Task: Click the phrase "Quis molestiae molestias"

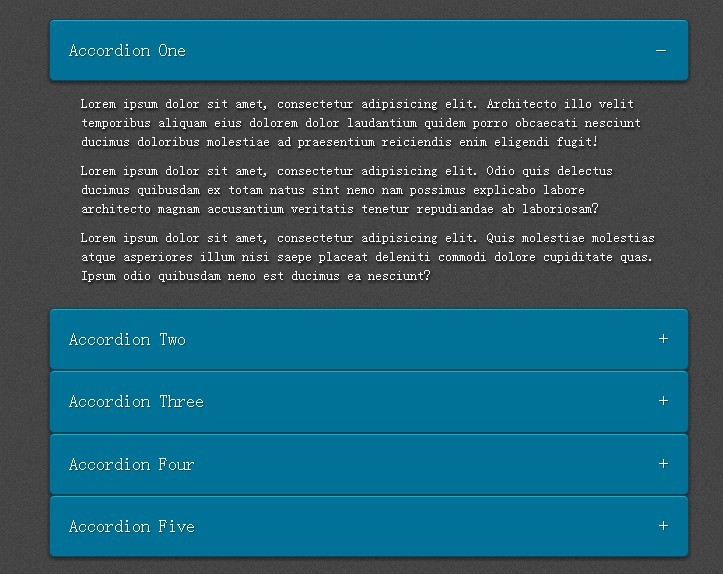Action: pos(570,238)
